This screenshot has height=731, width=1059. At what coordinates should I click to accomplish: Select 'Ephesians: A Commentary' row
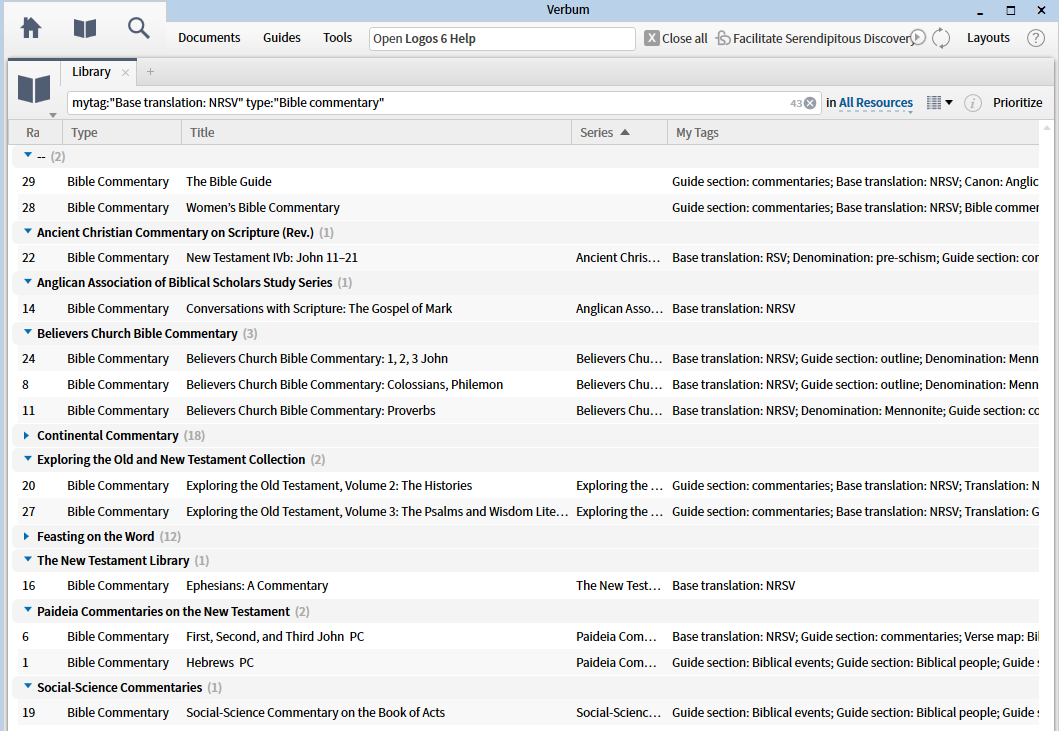click(x=525, y=586)
